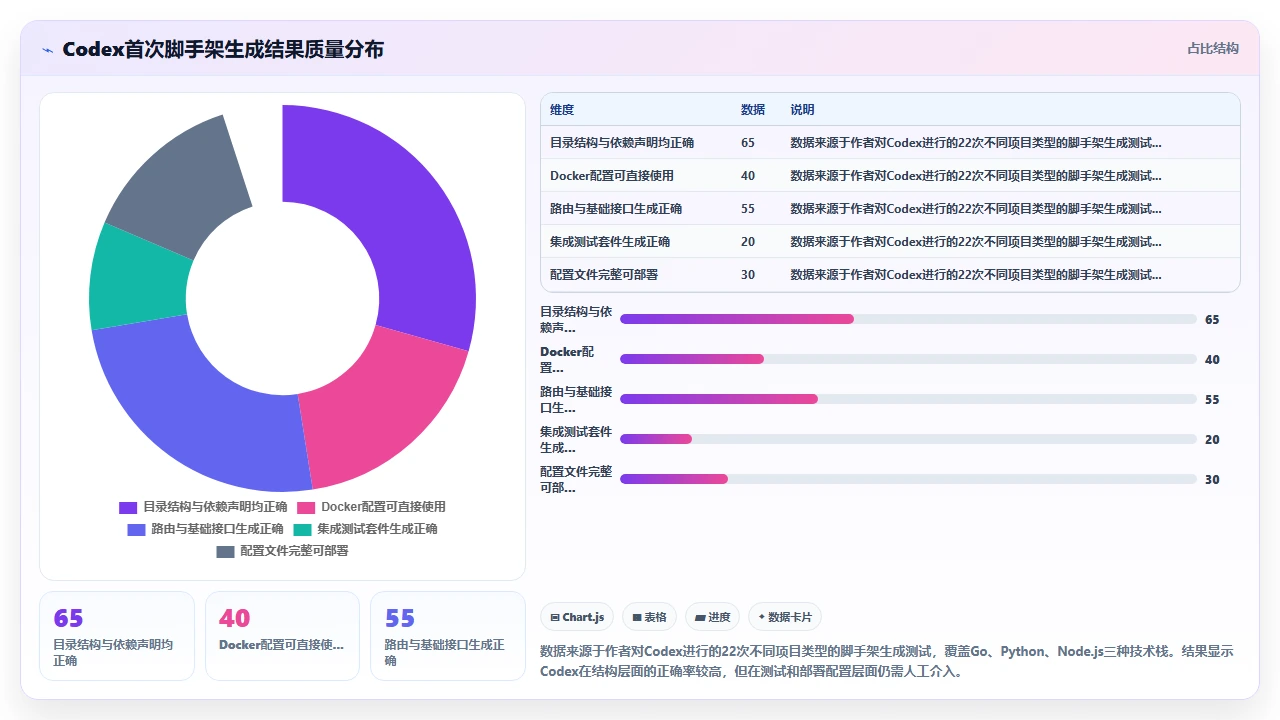Click the 占比结构 label in header
The width and height of the screenshot is (1280, 720).
[1213, 48]
